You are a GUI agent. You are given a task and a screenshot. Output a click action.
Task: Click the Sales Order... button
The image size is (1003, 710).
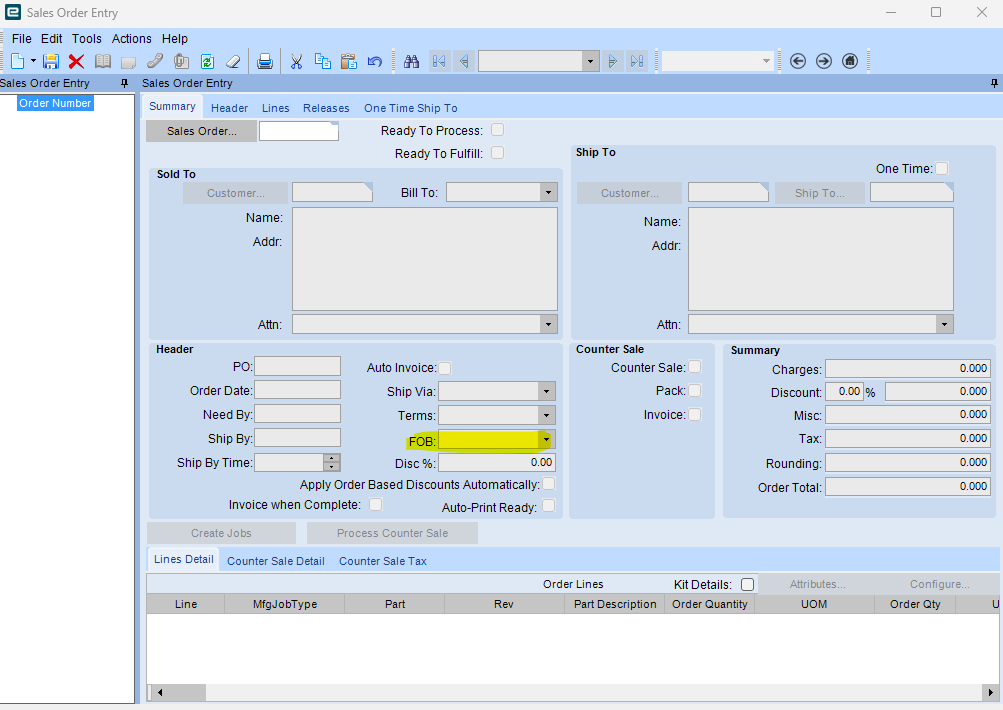pos(201,131)
